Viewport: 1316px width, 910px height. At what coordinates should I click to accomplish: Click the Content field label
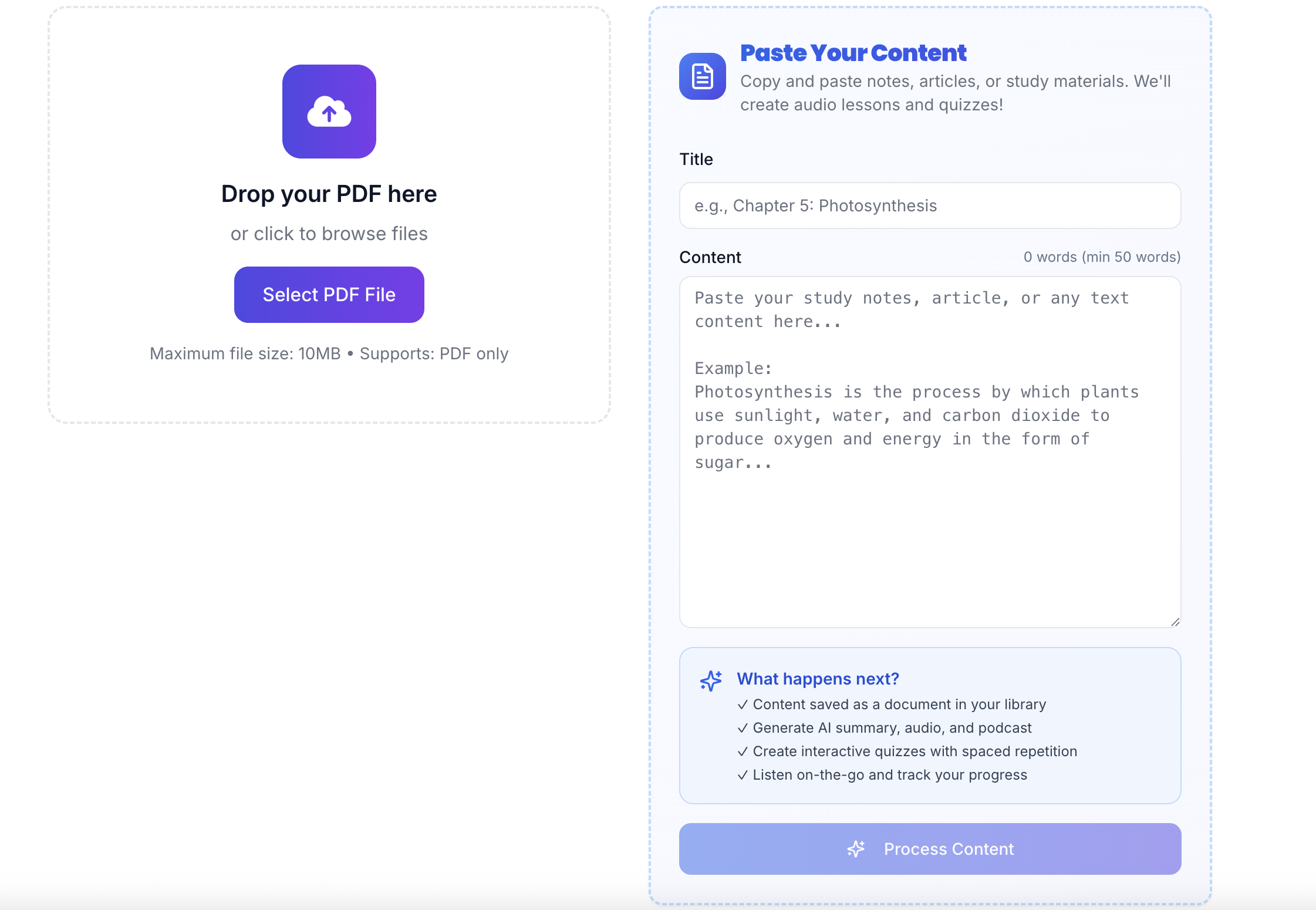710,257
